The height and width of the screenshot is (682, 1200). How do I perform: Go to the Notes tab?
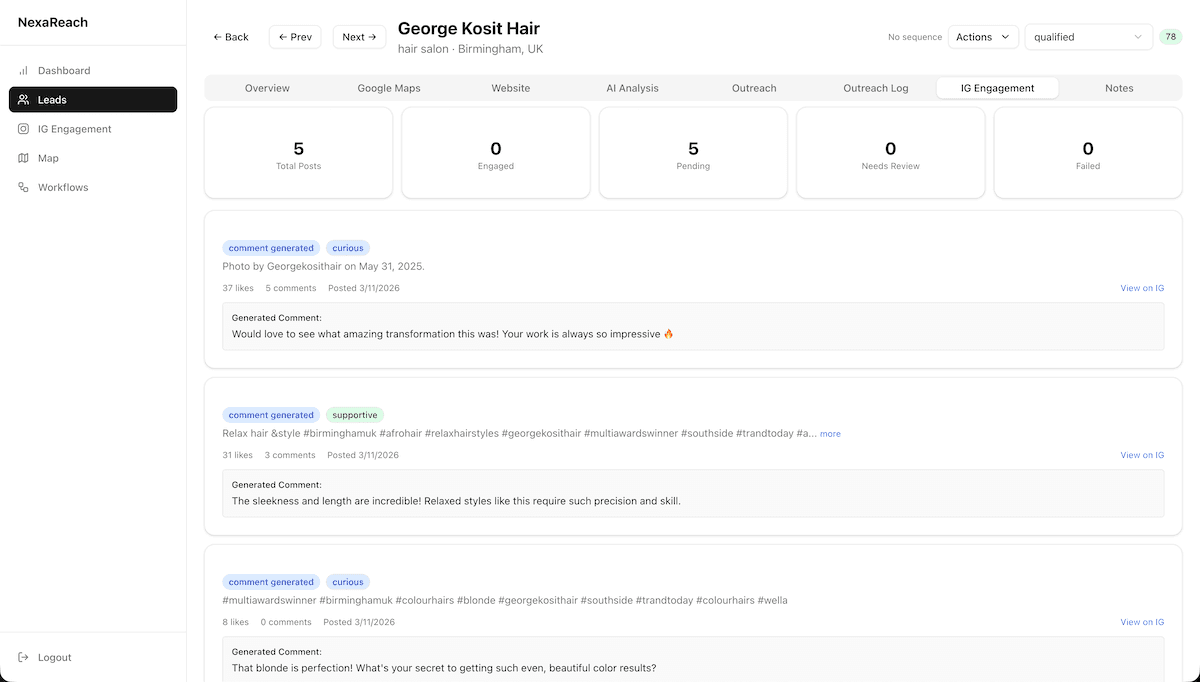click(1119, 88)
